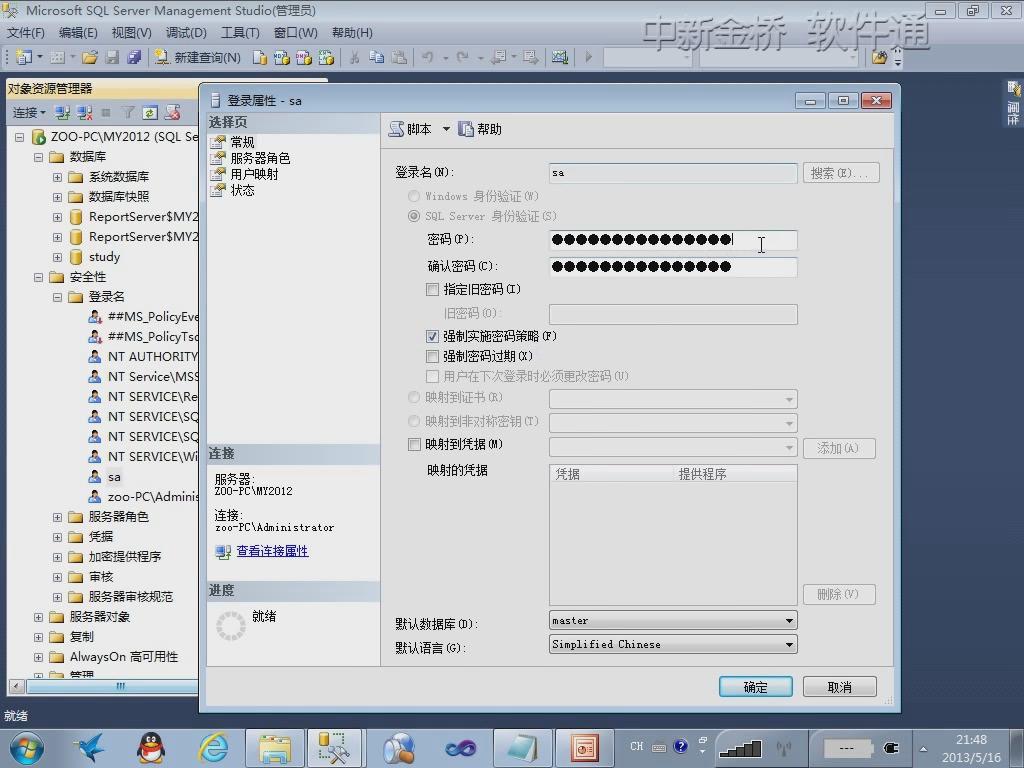Click into the 确认密码(C) field
The height and width of the screenshot is (768, 1024).
pyautogui.click(x=673, y=266)
